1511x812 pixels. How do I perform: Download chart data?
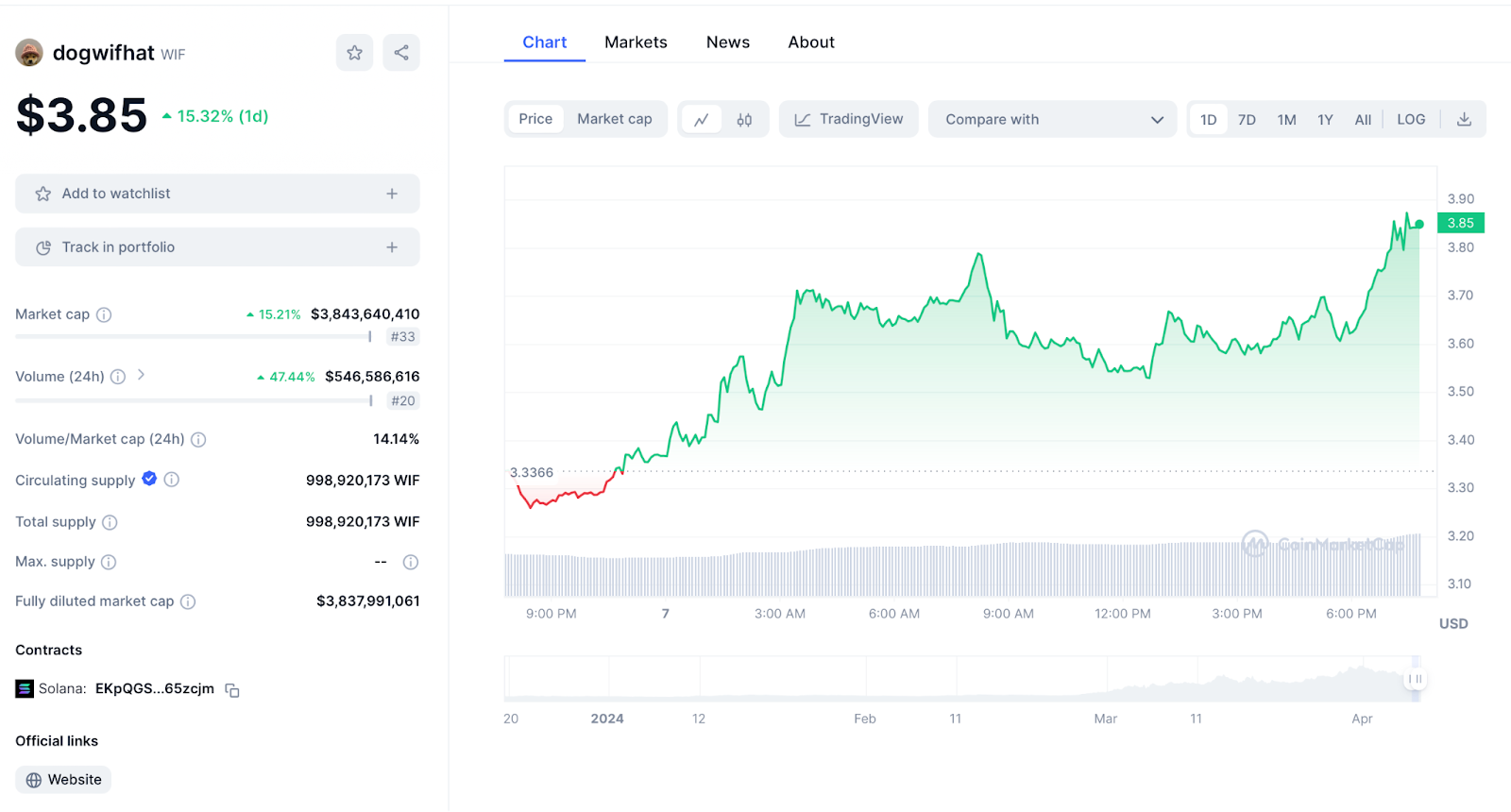coord(1464,119)
